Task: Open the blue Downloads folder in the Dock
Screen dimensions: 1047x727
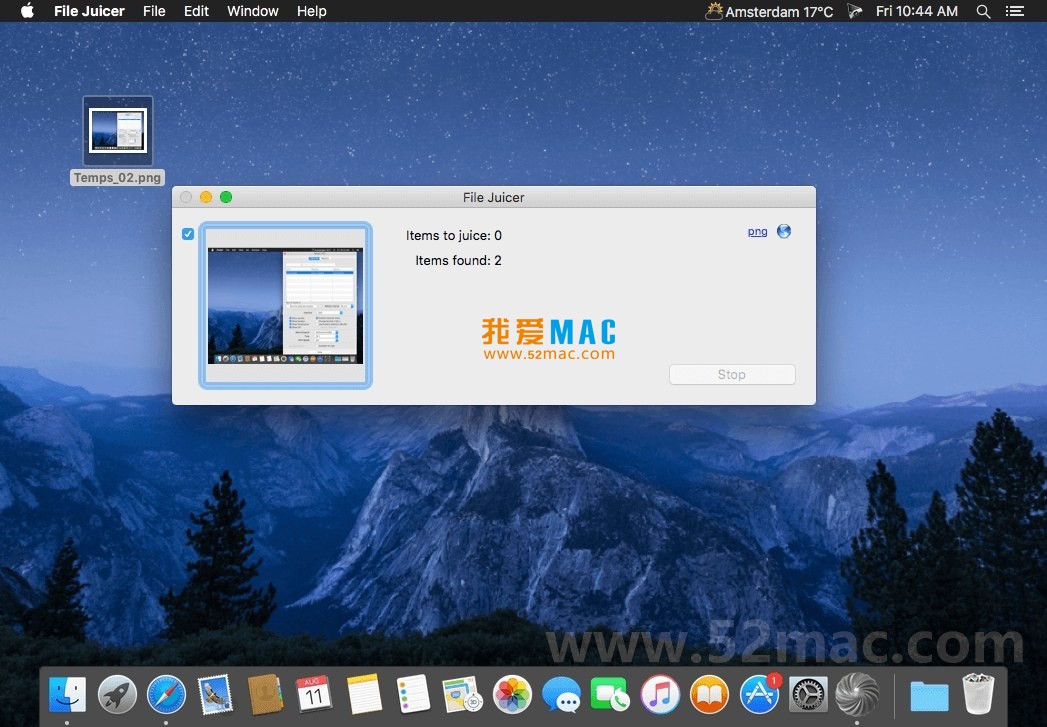Action: (x=929, y=696)
